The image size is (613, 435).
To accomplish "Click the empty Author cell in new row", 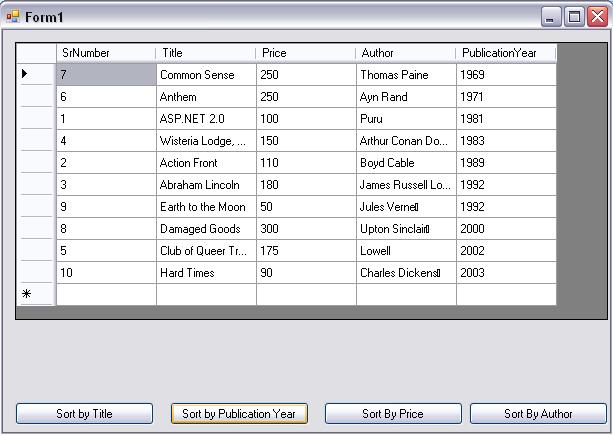I will coord(407,295).
